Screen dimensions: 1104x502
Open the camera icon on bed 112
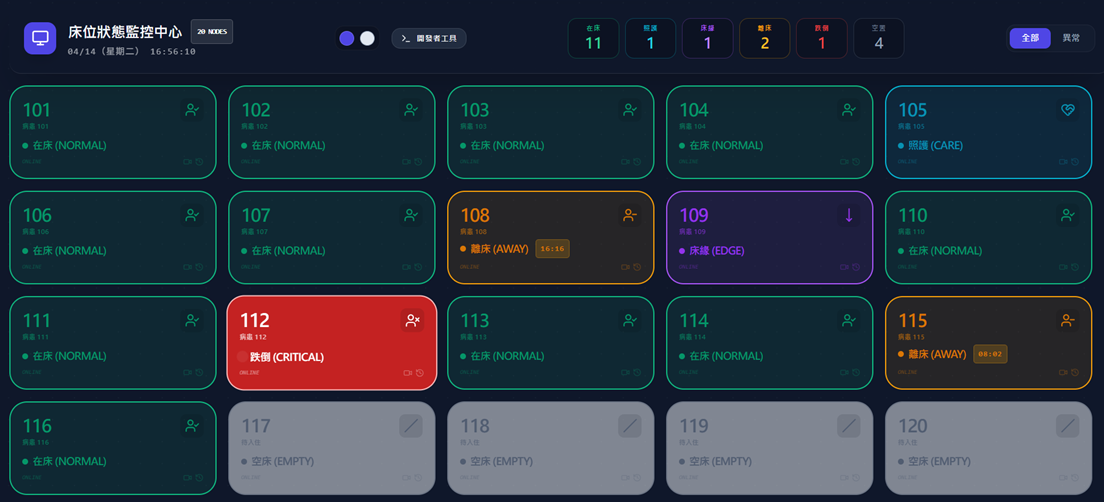click(x=408, y=372)
